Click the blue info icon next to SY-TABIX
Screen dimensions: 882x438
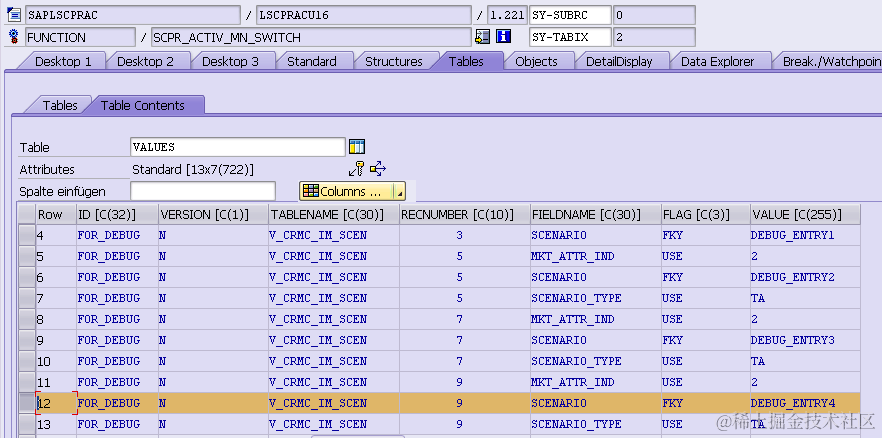click(503, 37)
